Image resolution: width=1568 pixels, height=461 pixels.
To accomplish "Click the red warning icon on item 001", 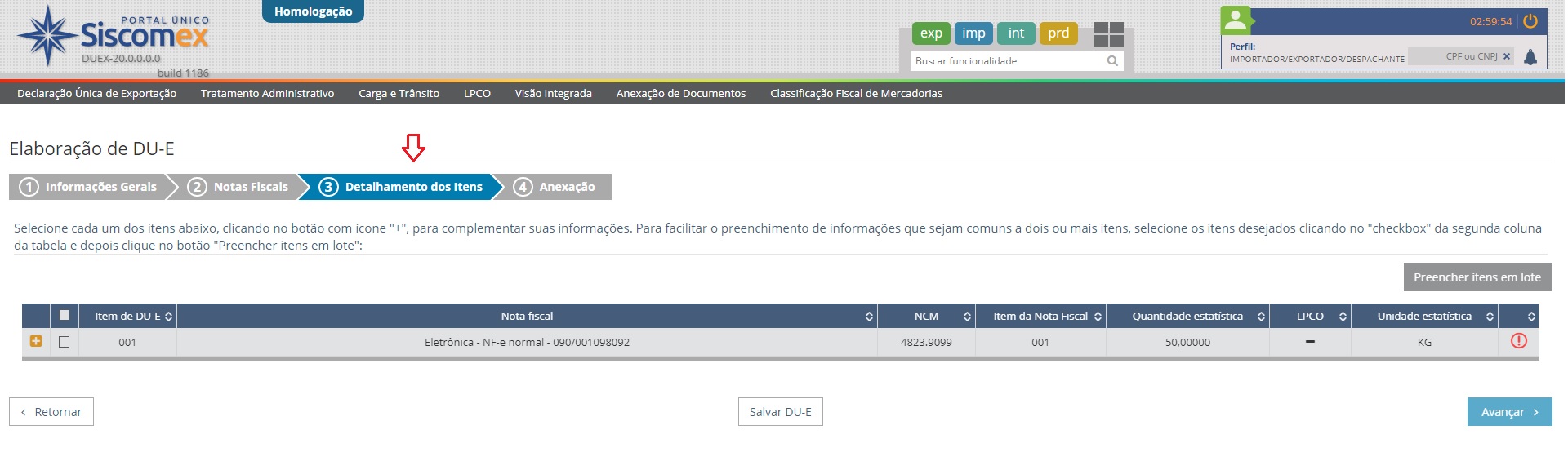I will (x=1519, y=341).
